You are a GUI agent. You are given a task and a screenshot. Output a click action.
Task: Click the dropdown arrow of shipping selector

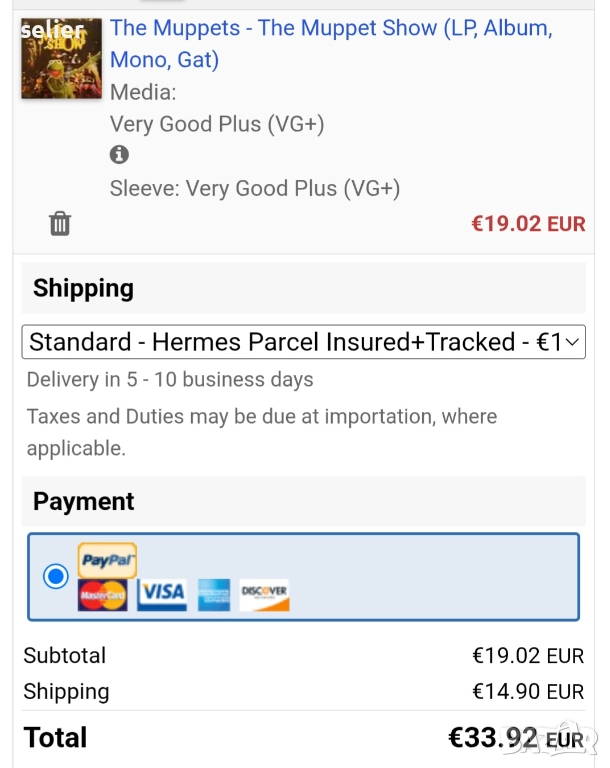[573, 342]
